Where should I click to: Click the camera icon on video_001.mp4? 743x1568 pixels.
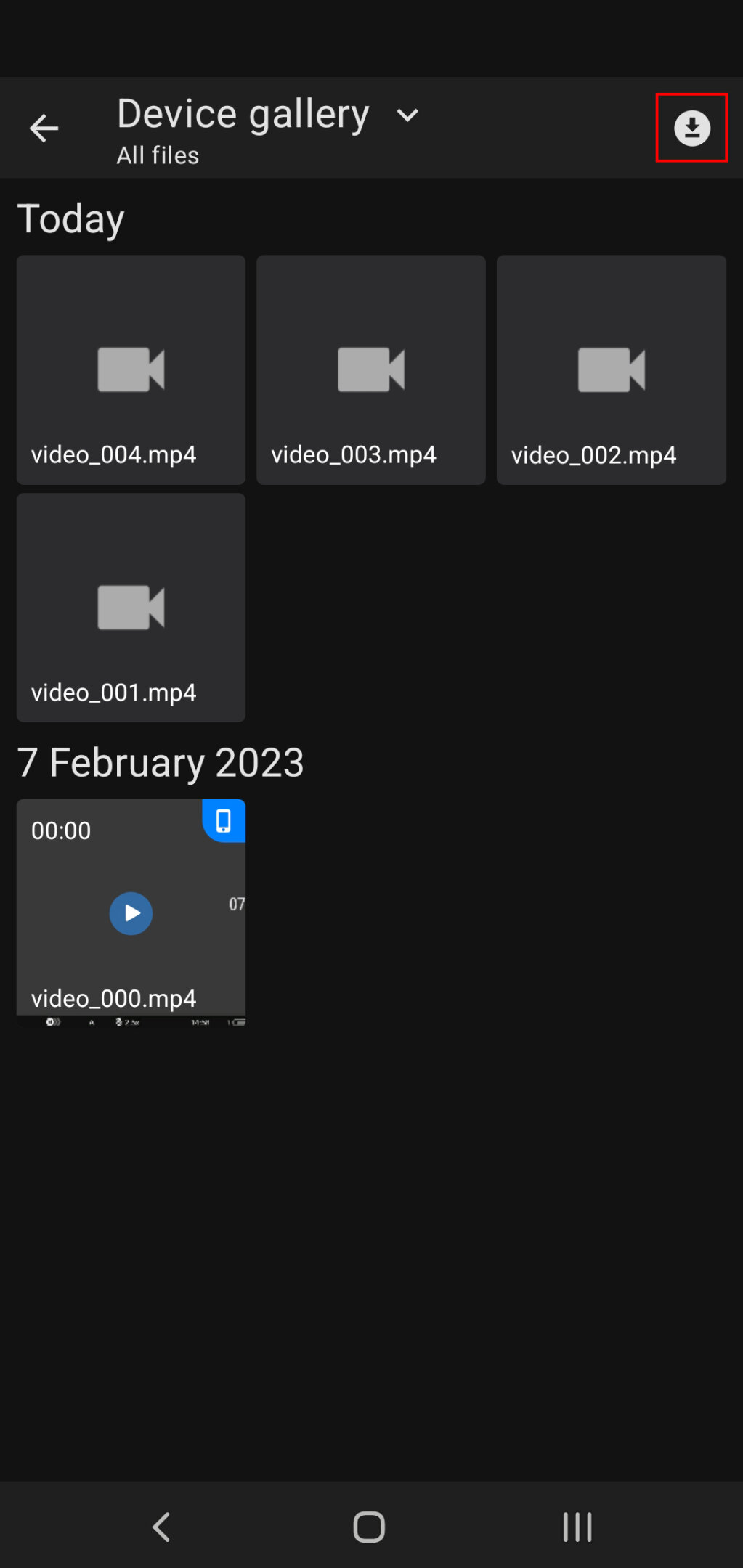point(131,607)
